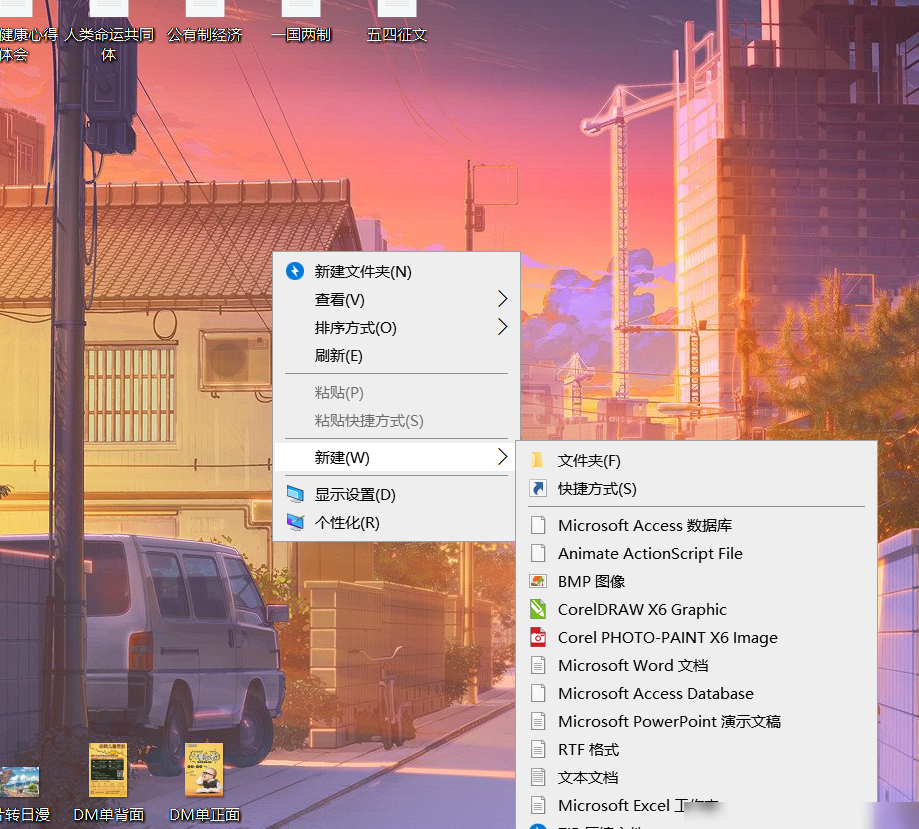Select the 转日漫 desktop image
Image resolution: width=919 pixels, height=829 pixels.
coord(23,794)
